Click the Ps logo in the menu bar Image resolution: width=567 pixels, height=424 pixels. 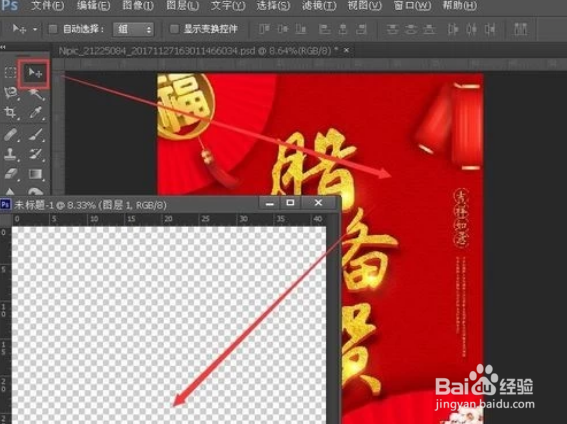click(9, 5)
